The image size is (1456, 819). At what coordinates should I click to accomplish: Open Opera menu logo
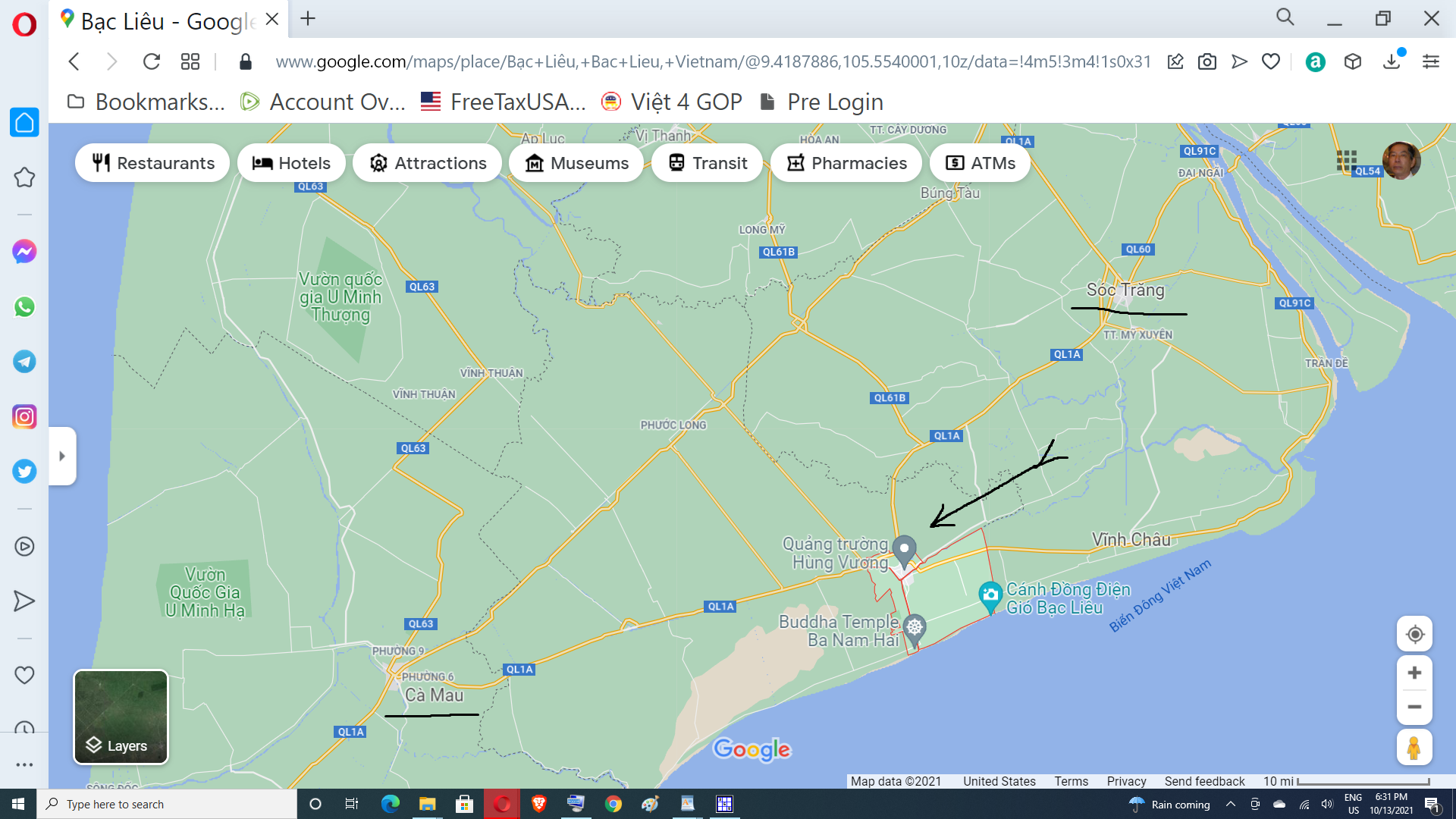click(x=24, y=24)
